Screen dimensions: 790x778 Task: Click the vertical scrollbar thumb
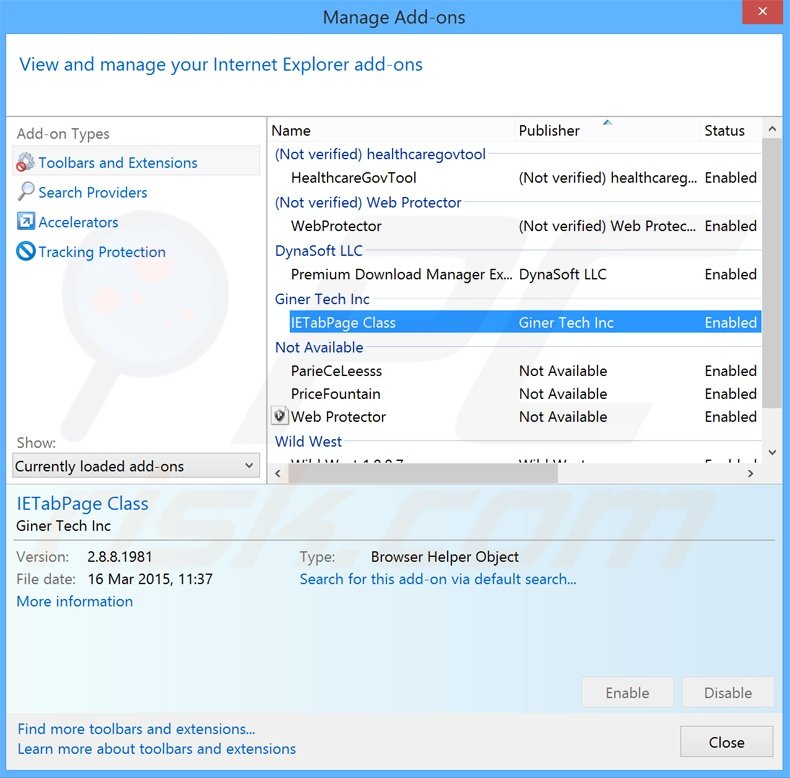[772, 273]
